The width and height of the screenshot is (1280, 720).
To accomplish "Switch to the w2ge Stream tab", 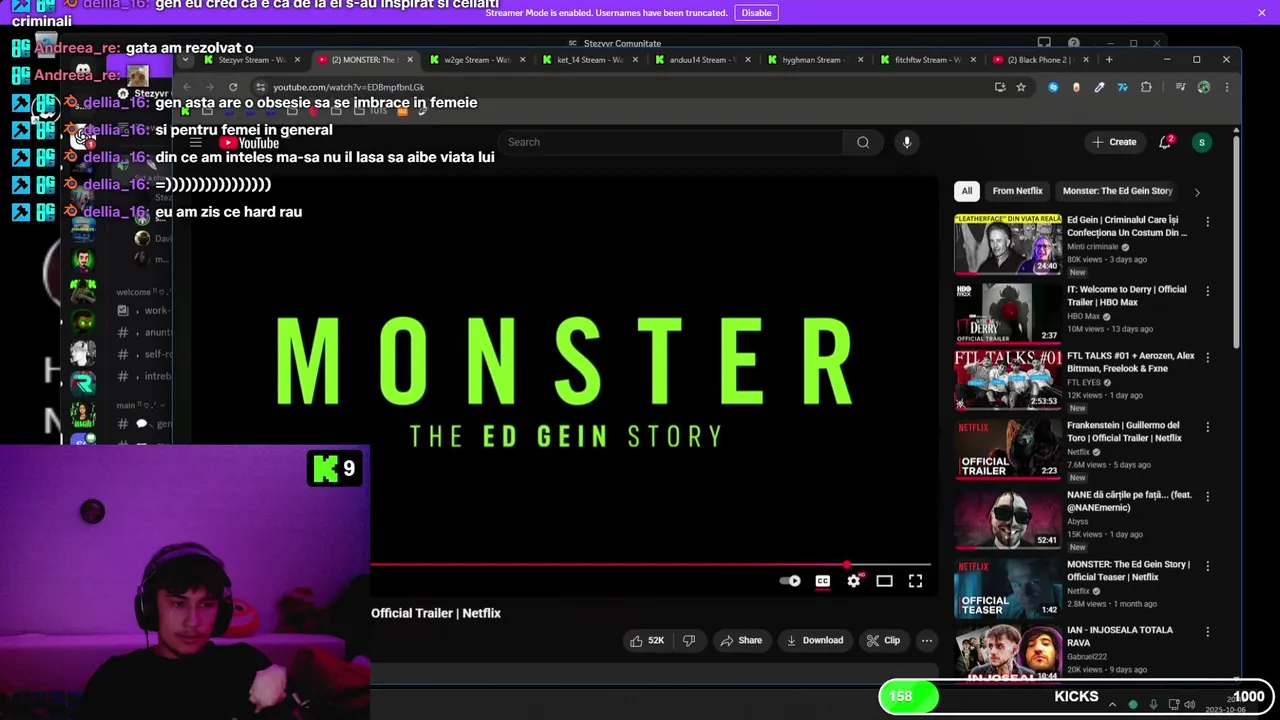I will coord(478,59).
